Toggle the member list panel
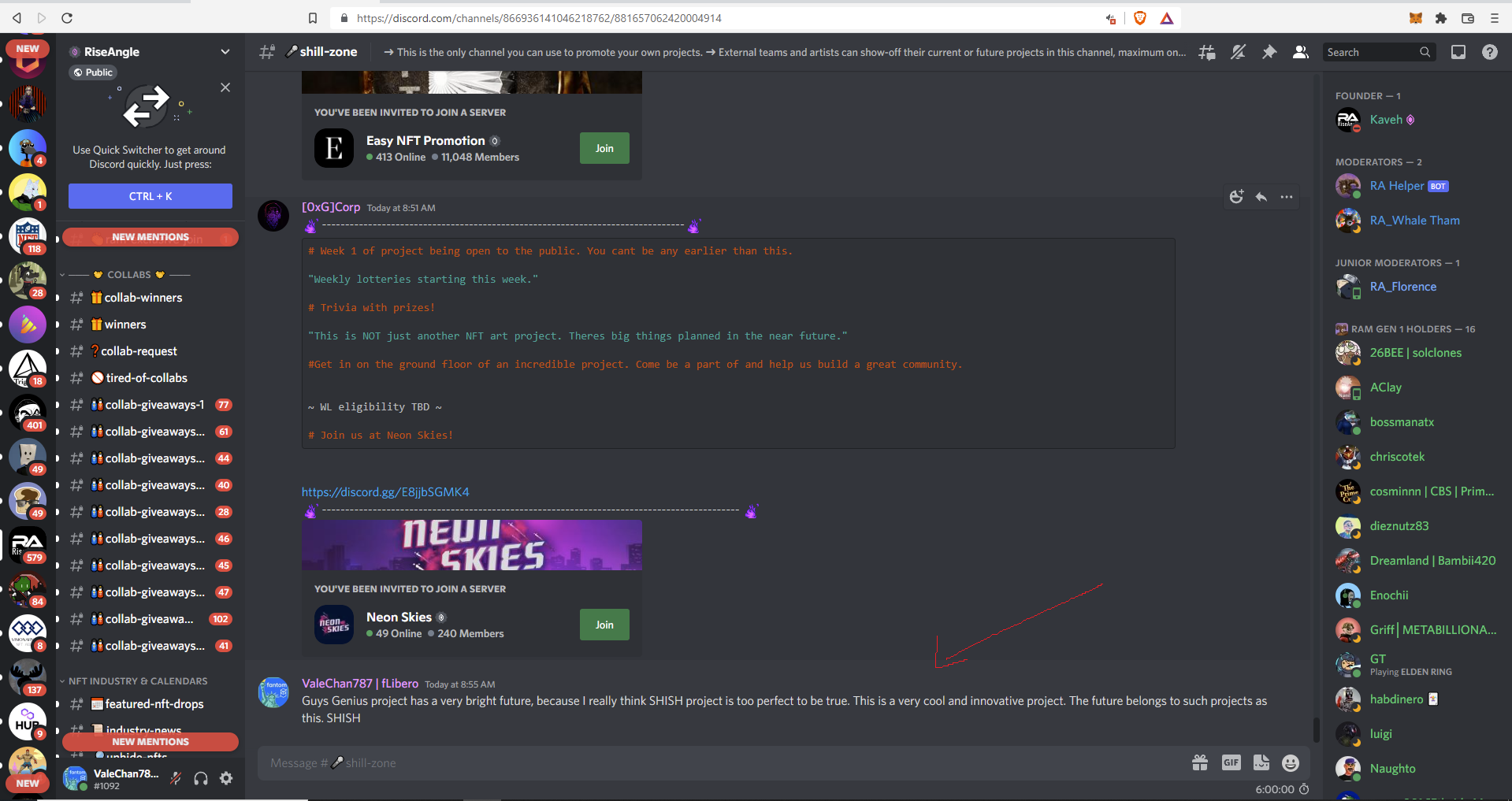 (1301, 52)
